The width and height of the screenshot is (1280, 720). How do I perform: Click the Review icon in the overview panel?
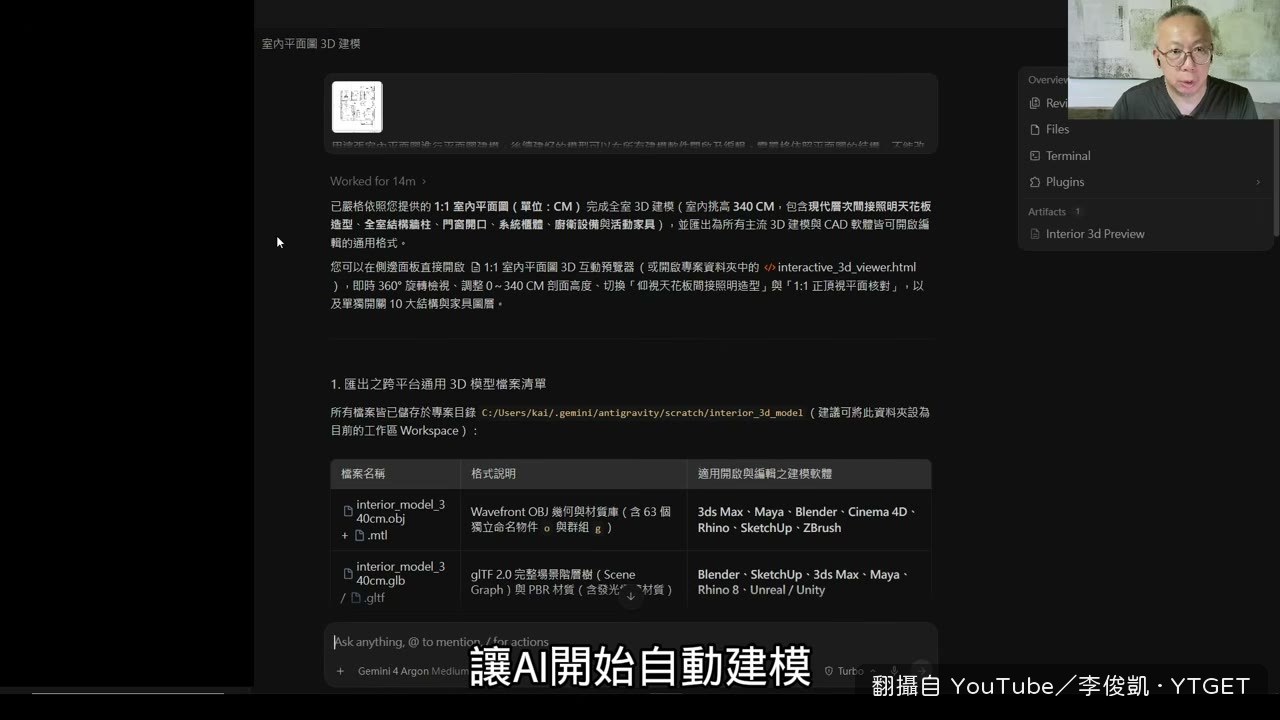[1035, 103]
